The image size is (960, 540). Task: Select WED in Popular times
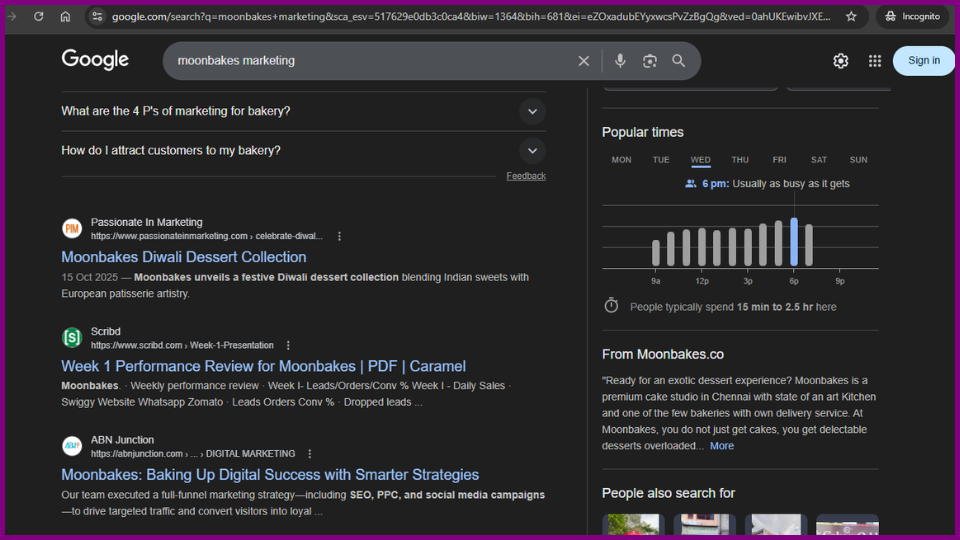click(x=700, y=160)
